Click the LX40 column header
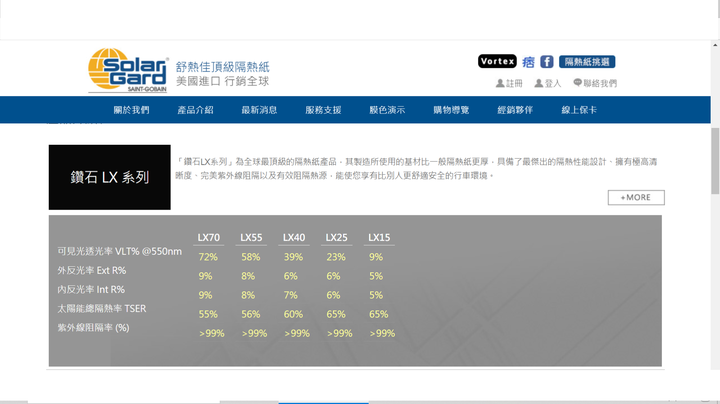 tap(294, 237)
